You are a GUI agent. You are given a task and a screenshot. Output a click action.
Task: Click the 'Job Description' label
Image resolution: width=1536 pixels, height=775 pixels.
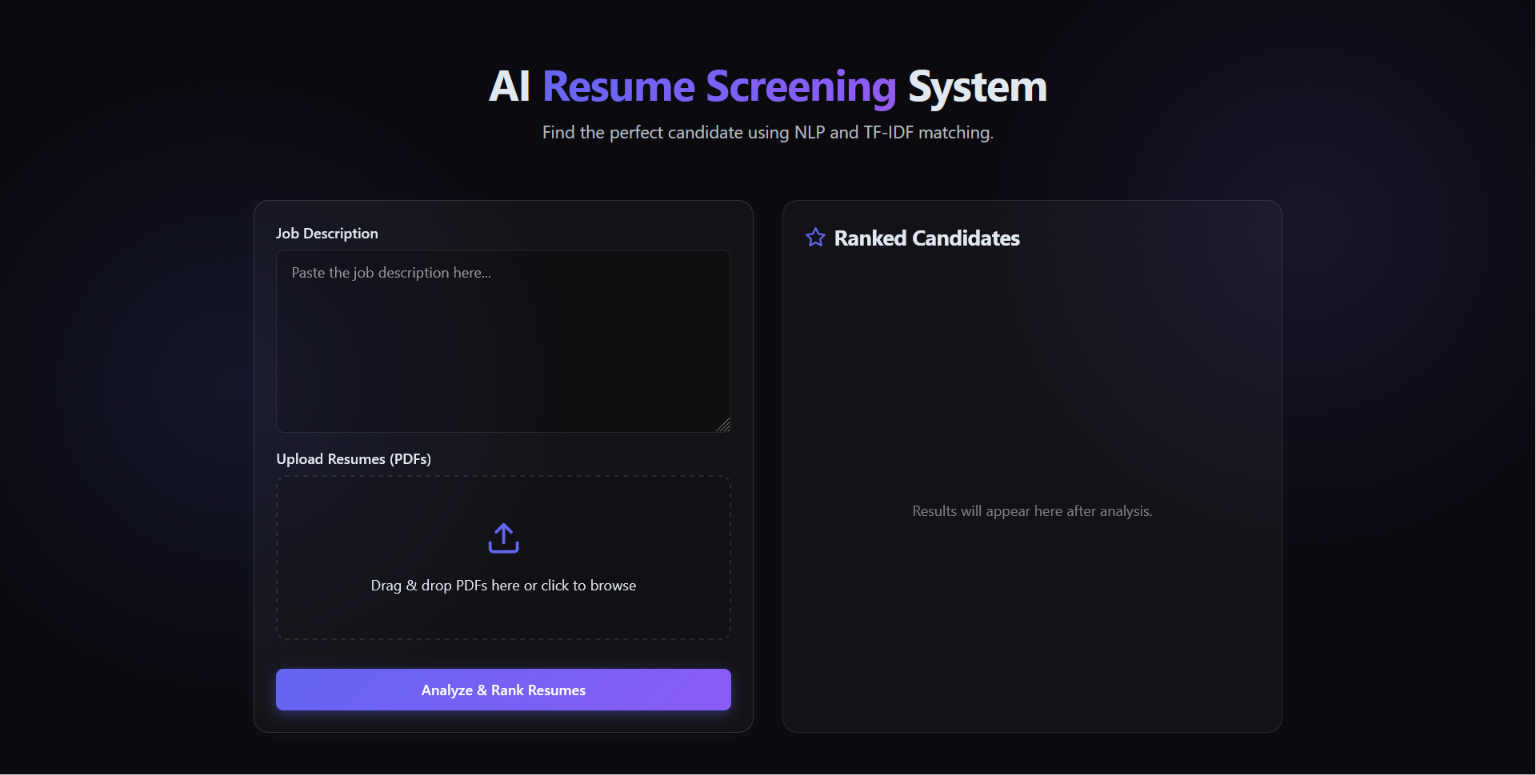327,233
